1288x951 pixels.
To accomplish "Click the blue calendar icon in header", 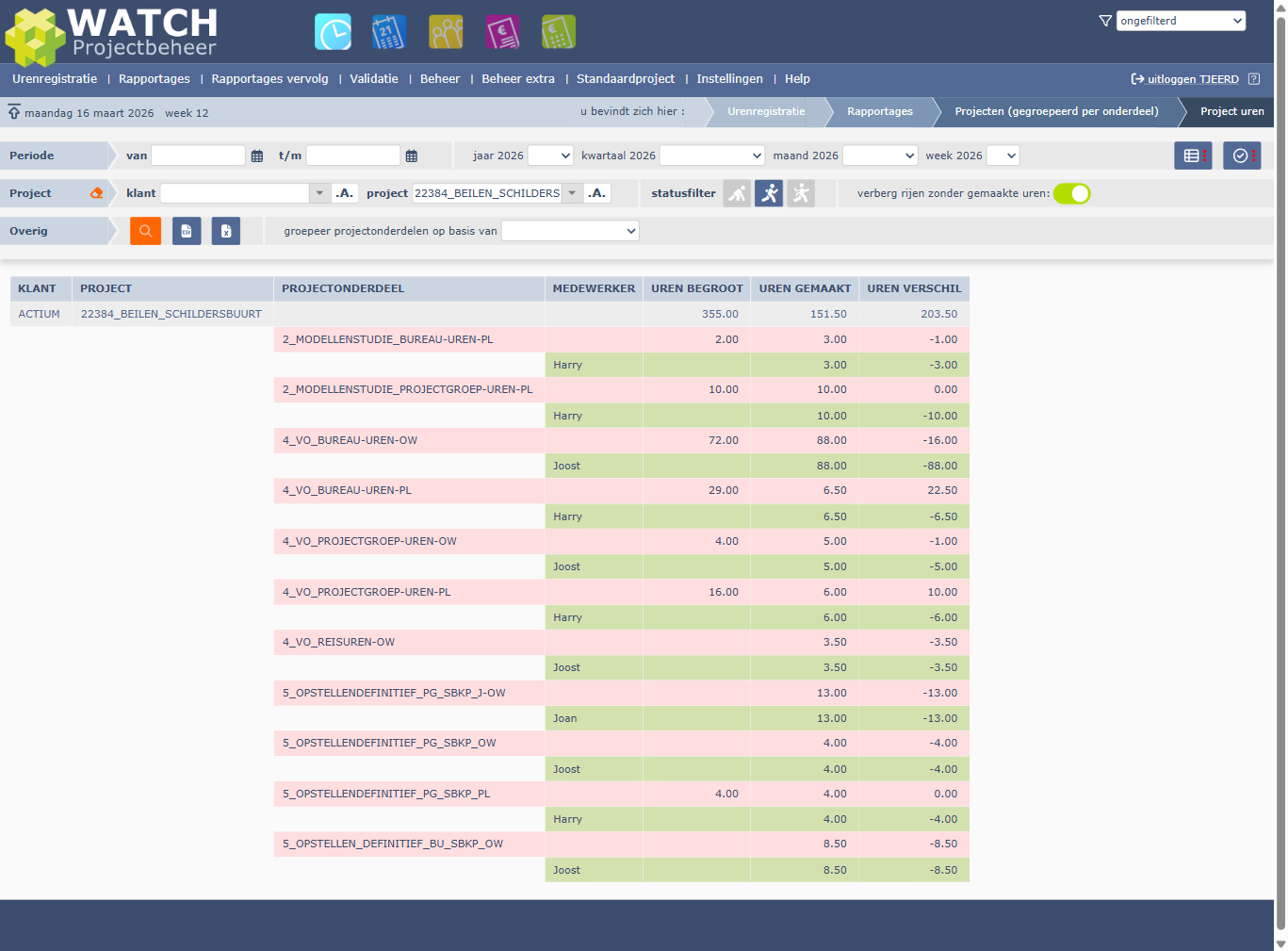I will (x=389, y=32).
